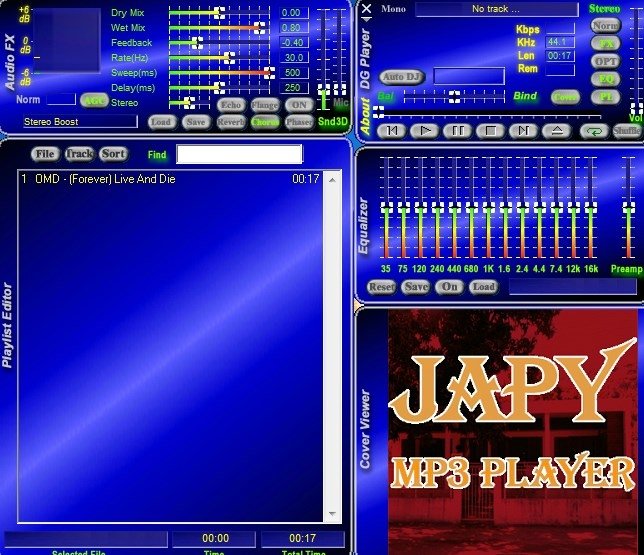Toggle the Equalizer On button

pos(449,287)
